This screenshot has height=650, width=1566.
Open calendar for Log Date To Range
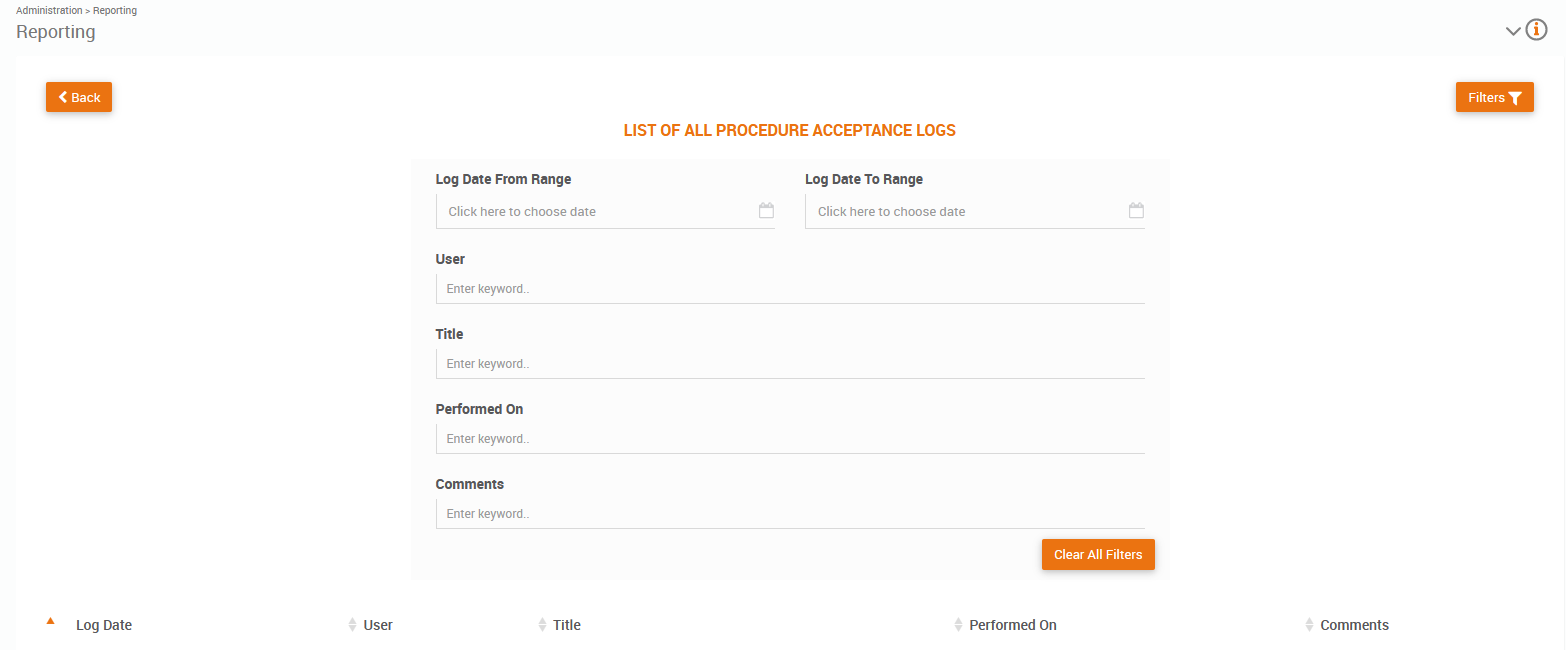(1136, 211)
